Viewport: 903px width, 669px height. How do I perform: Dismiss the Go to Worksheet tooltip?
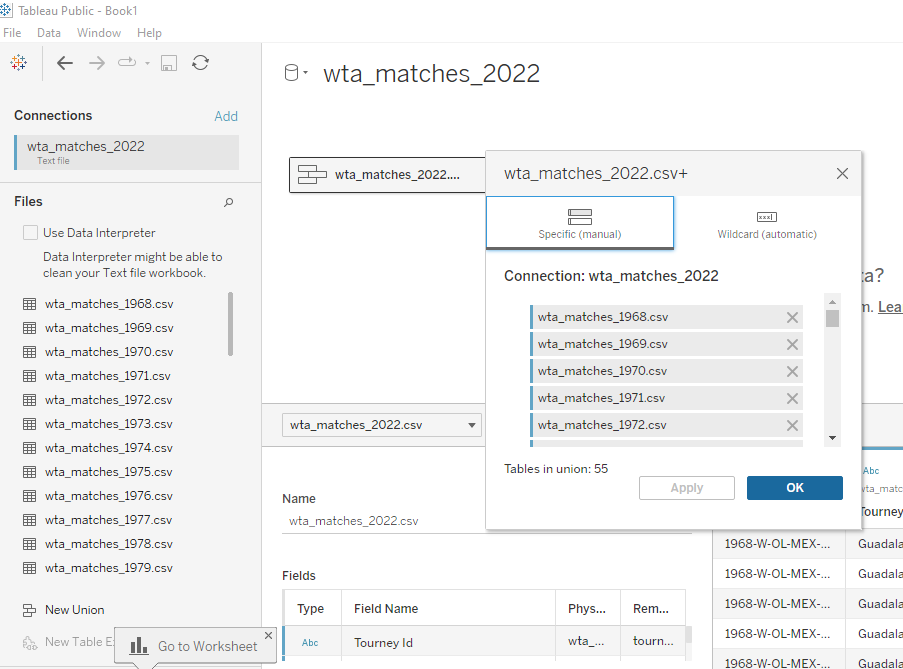coord(268,635)
